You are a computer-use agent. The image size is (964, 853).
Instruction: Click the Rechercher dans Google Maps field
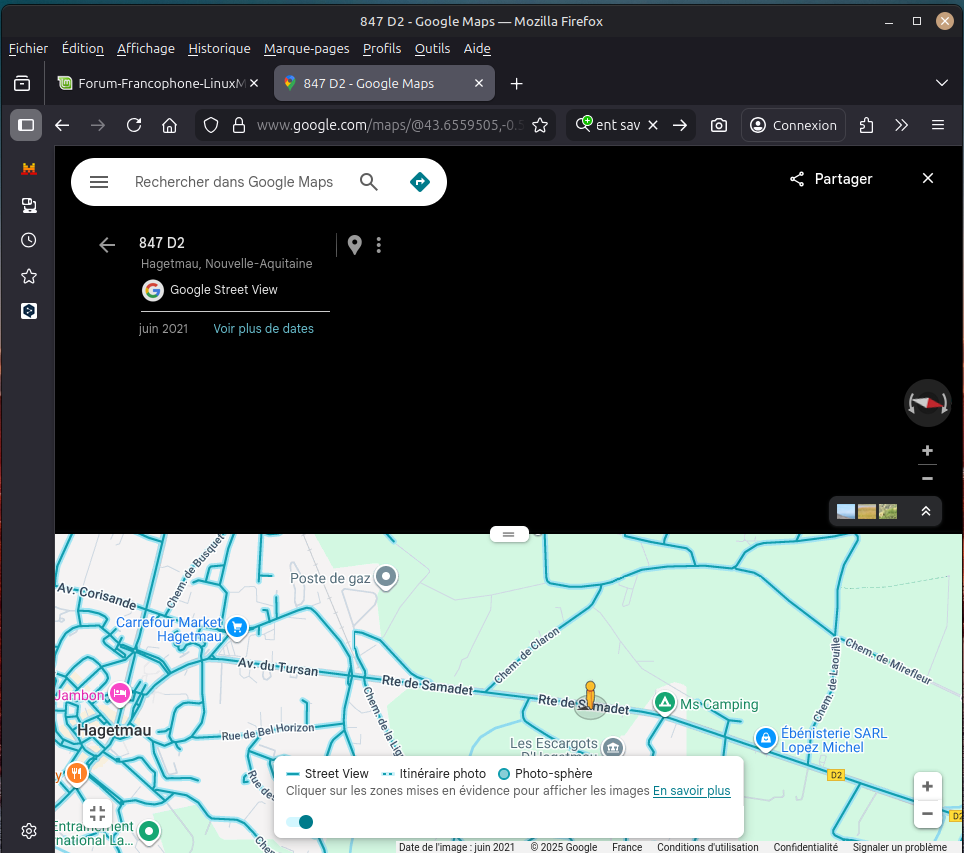coord(234,182)
